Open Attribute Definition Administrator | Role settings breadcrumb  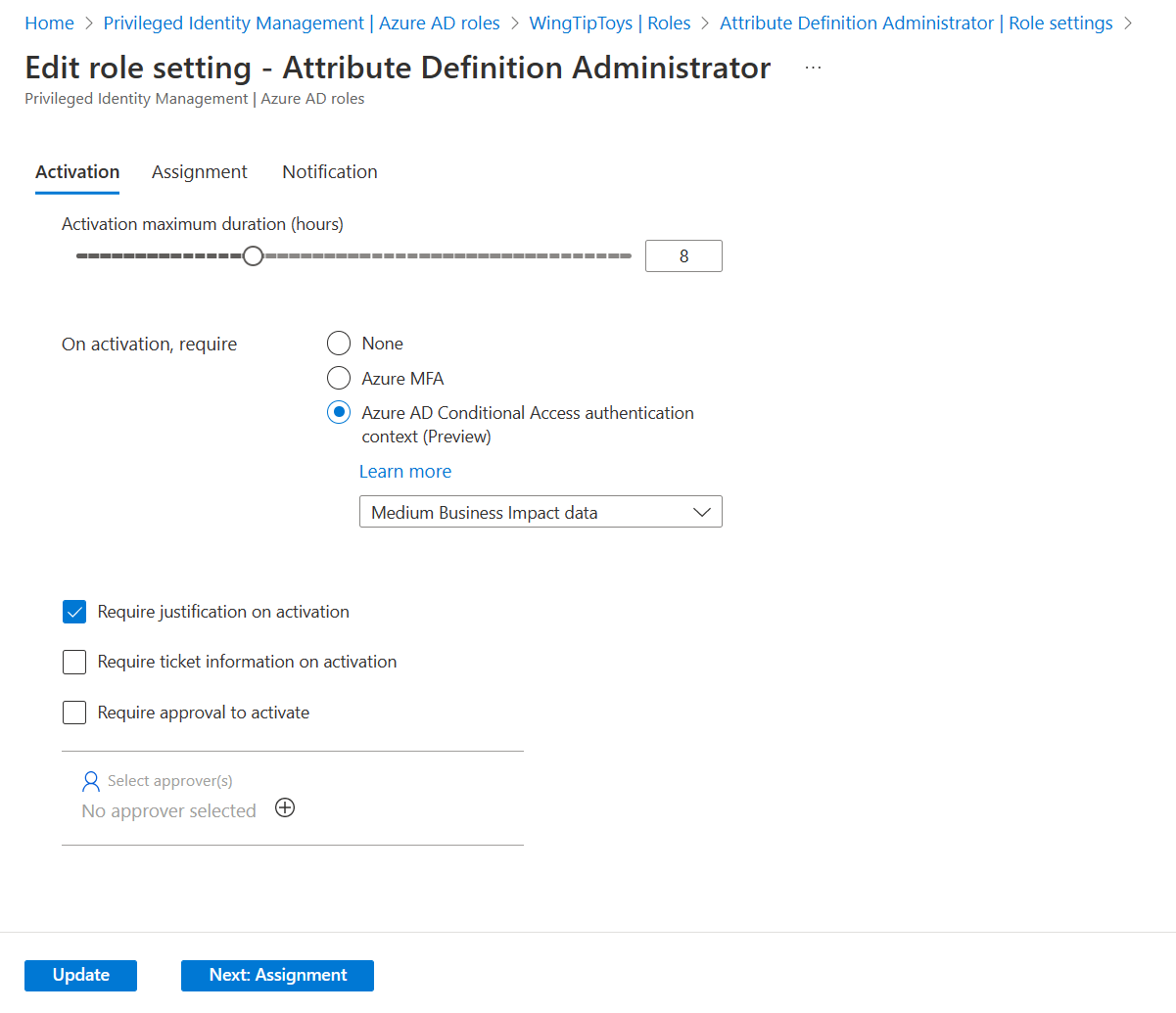pos(917,23)
